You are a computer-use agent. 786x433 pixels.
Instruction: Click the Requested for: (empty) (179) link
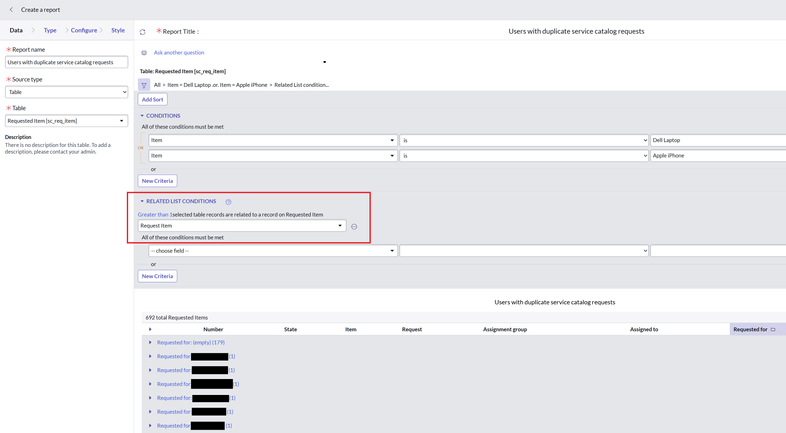pyautogui.click(x=190, y=343)
